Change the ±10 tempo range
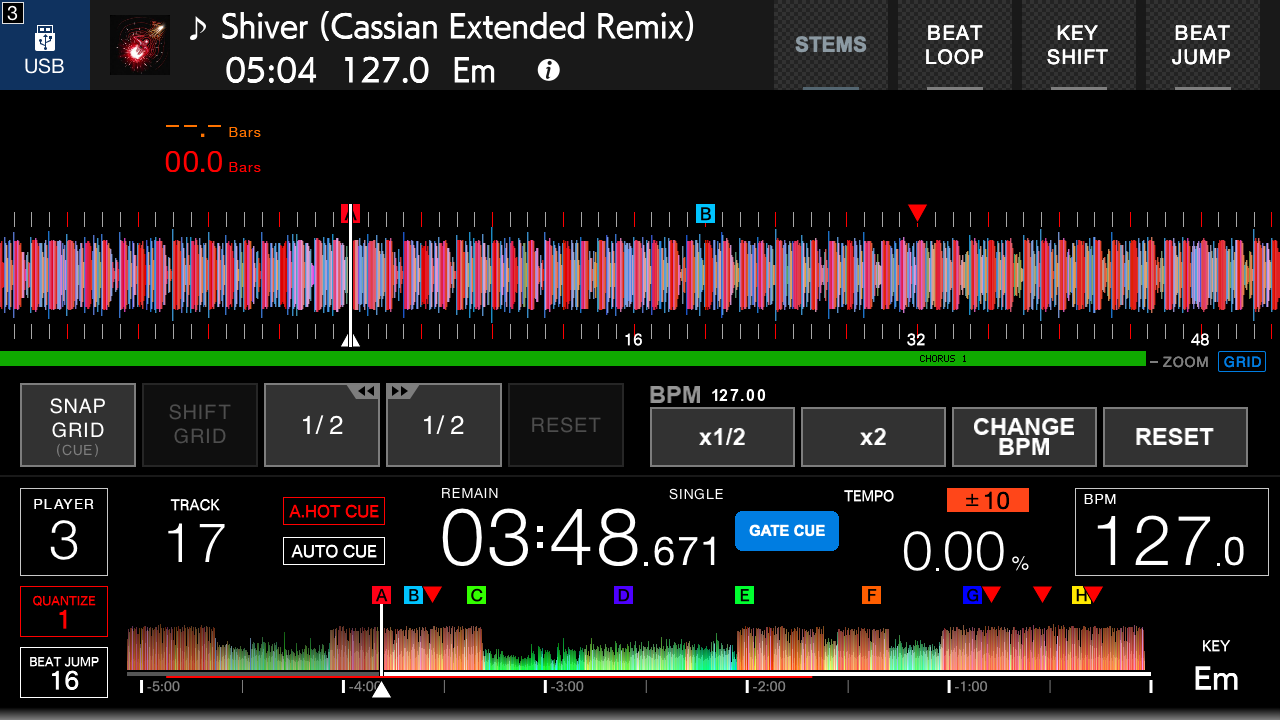Image resolution: width=1280 pixels, height=720 pixels. 988,500
